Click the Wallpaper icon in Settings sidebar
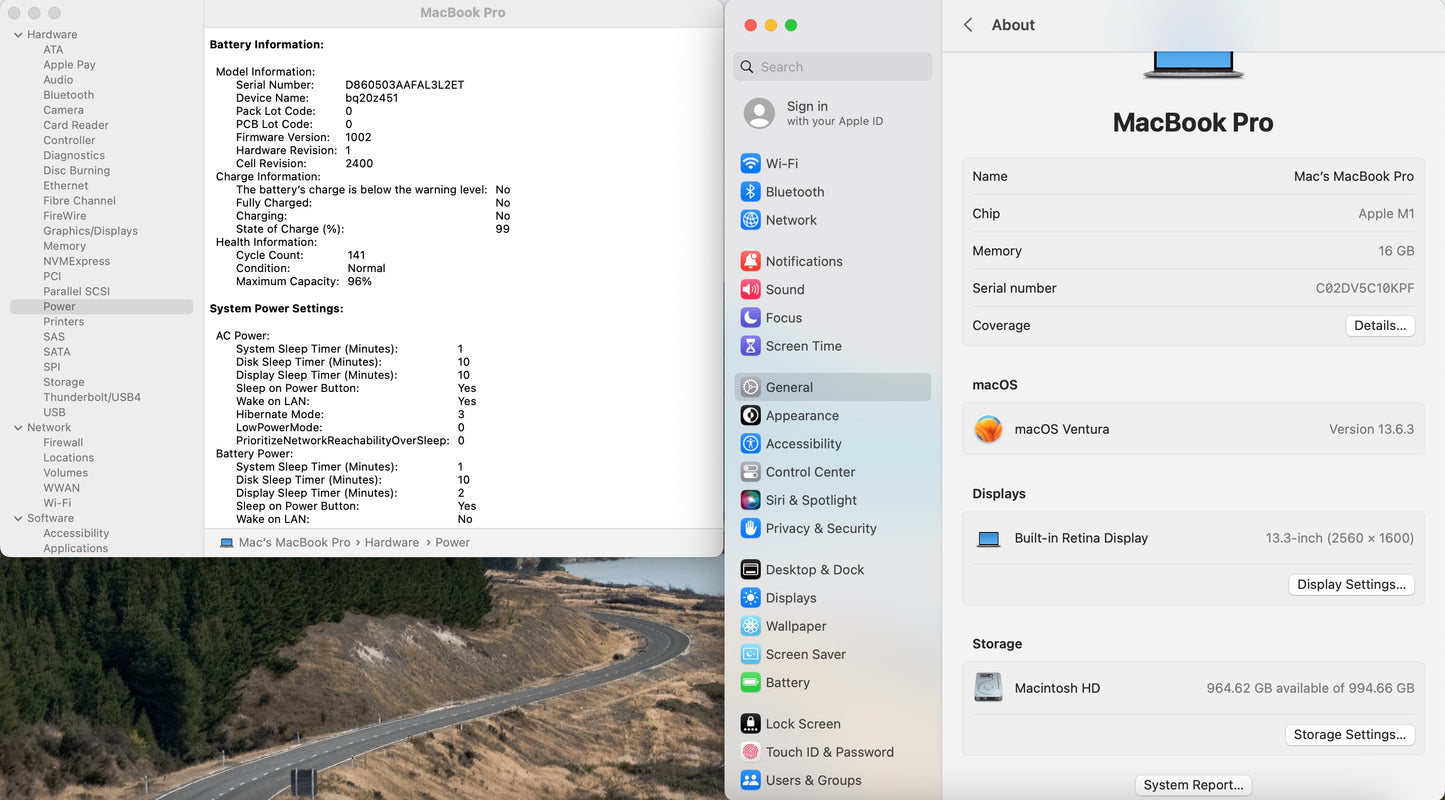 [x=750, y=626]
